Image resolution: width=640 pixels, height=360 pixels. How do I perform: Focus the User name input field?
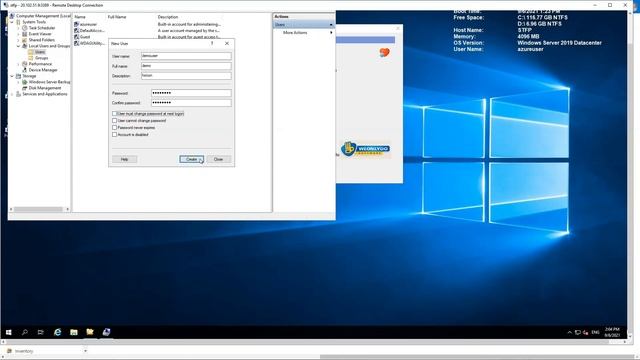pyautogui.click(x=186, y=56)
